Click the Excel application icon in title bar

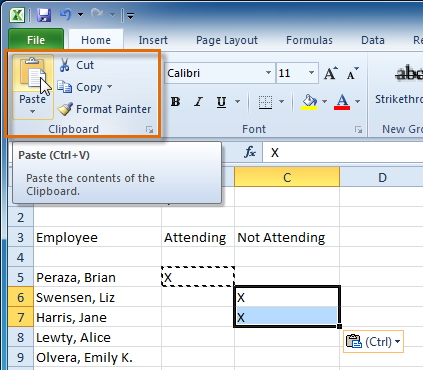pos(17,15)
